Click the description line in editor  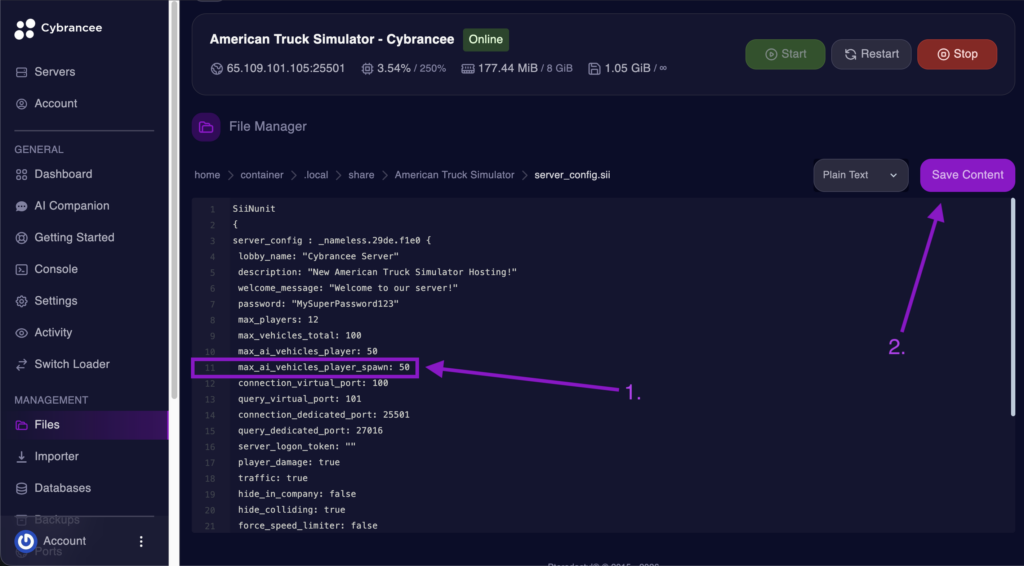[x=377, y=272]
